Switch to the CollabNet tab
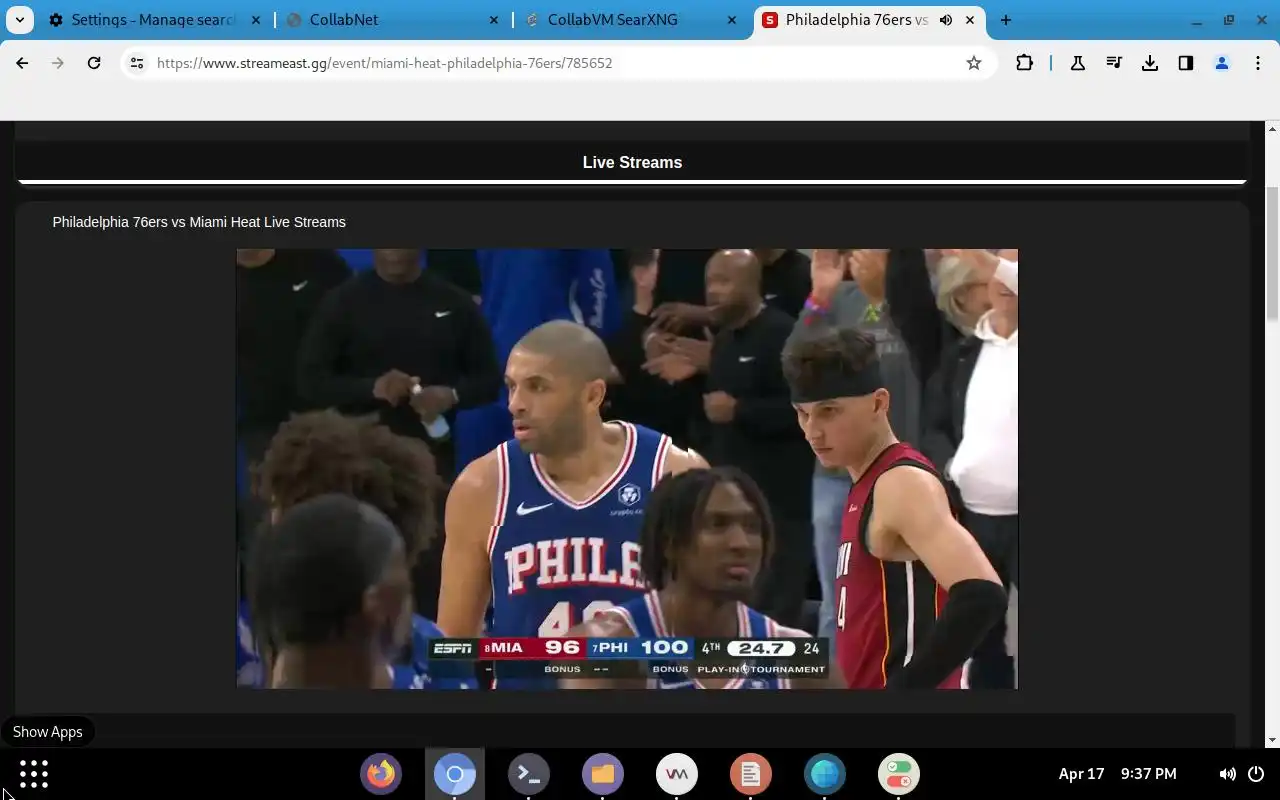 point(394,20)
